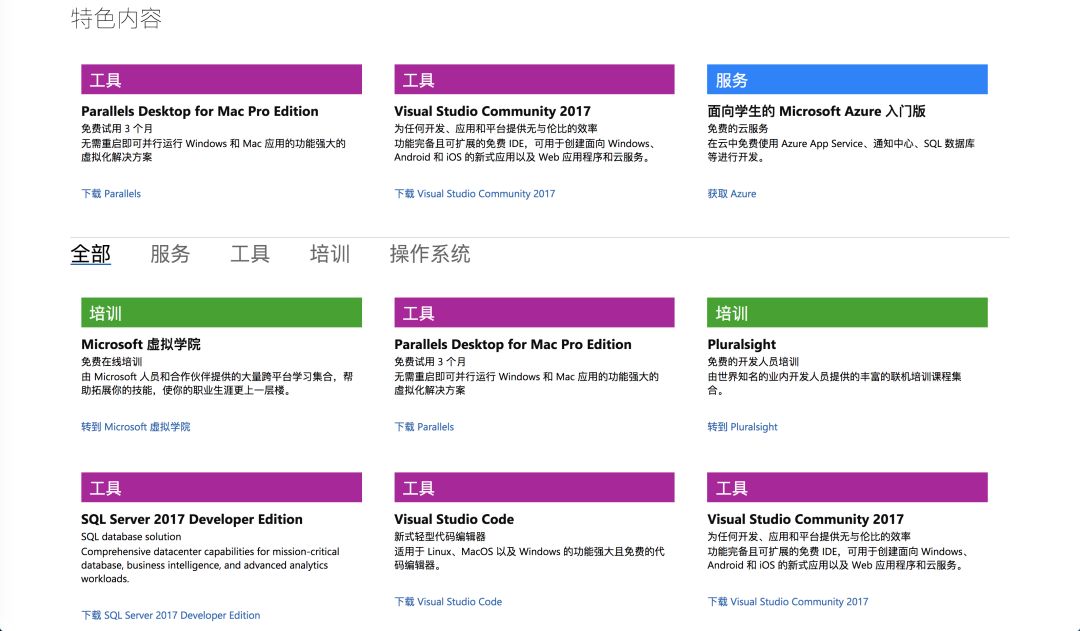Switch to the 服务 filter tab
Viewport: 1080px width, 631px height.
170,254
